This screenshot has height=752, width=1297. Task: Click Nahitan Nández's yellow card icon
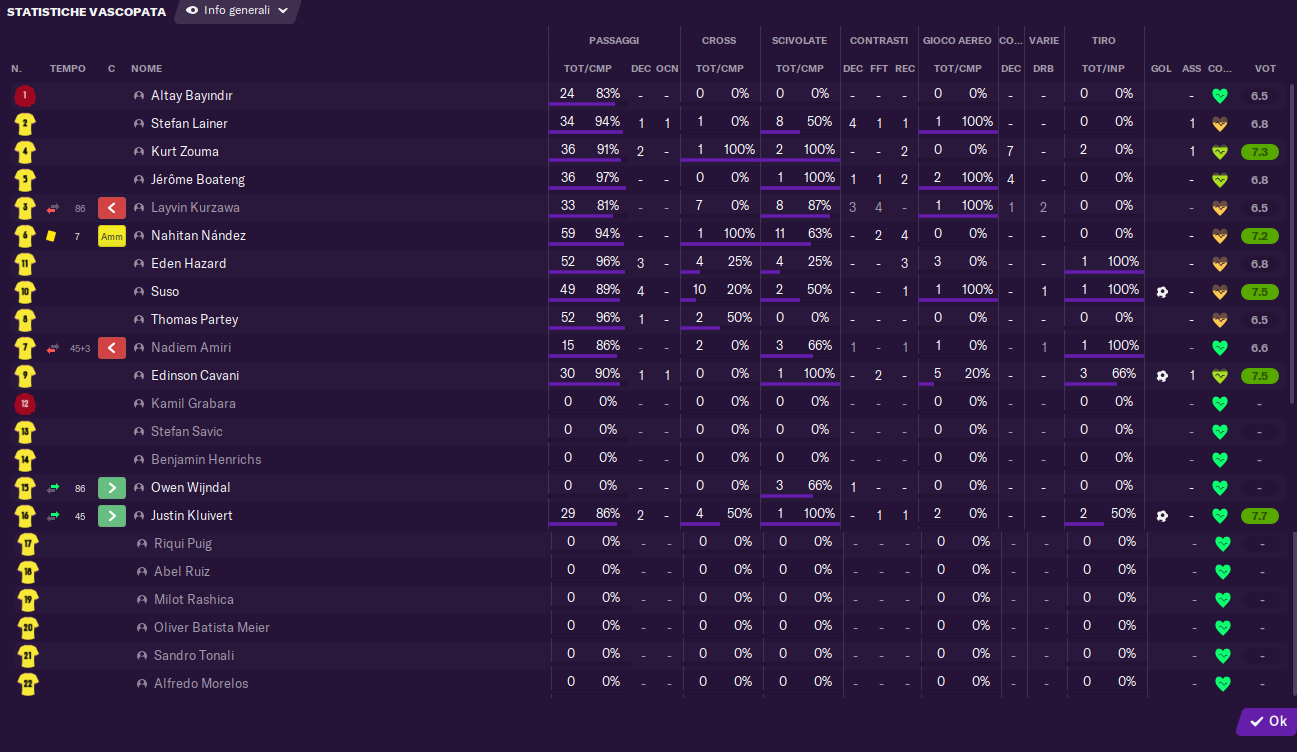[x=51, y=236]
